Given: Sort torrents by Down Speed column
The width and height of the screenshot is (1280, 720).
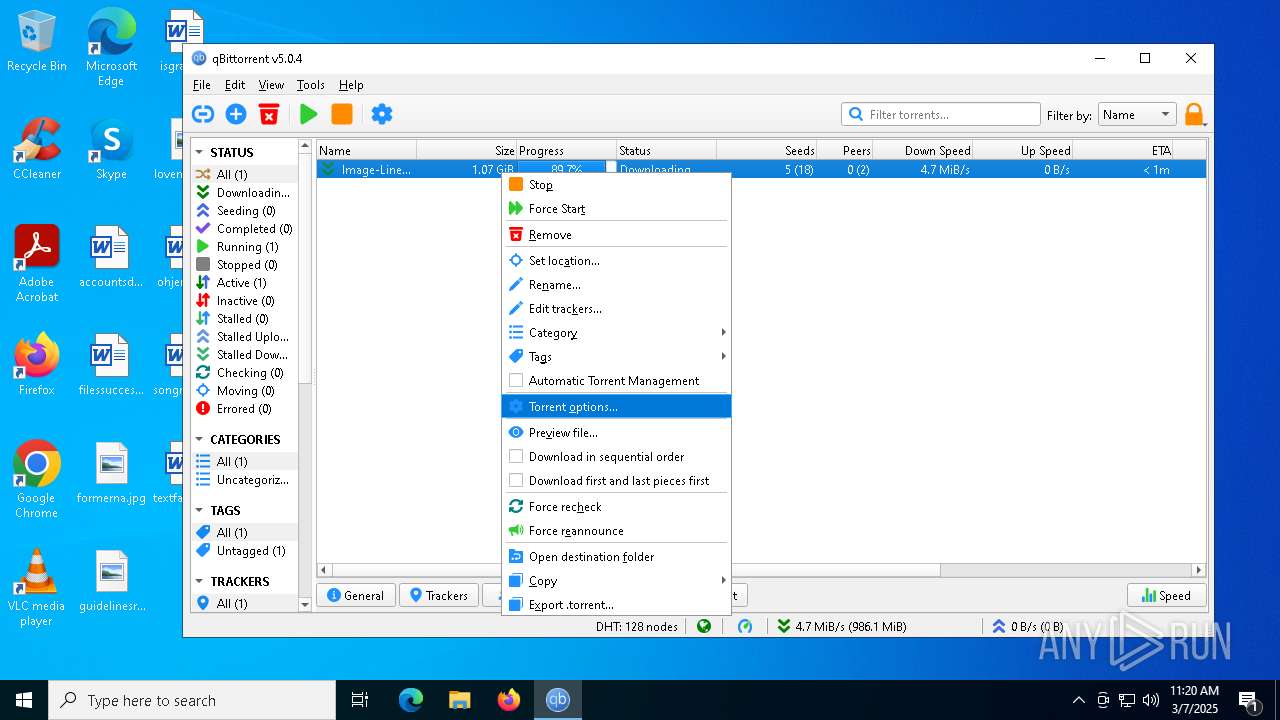Looking at the screenshot, I should tap(922, 150).
